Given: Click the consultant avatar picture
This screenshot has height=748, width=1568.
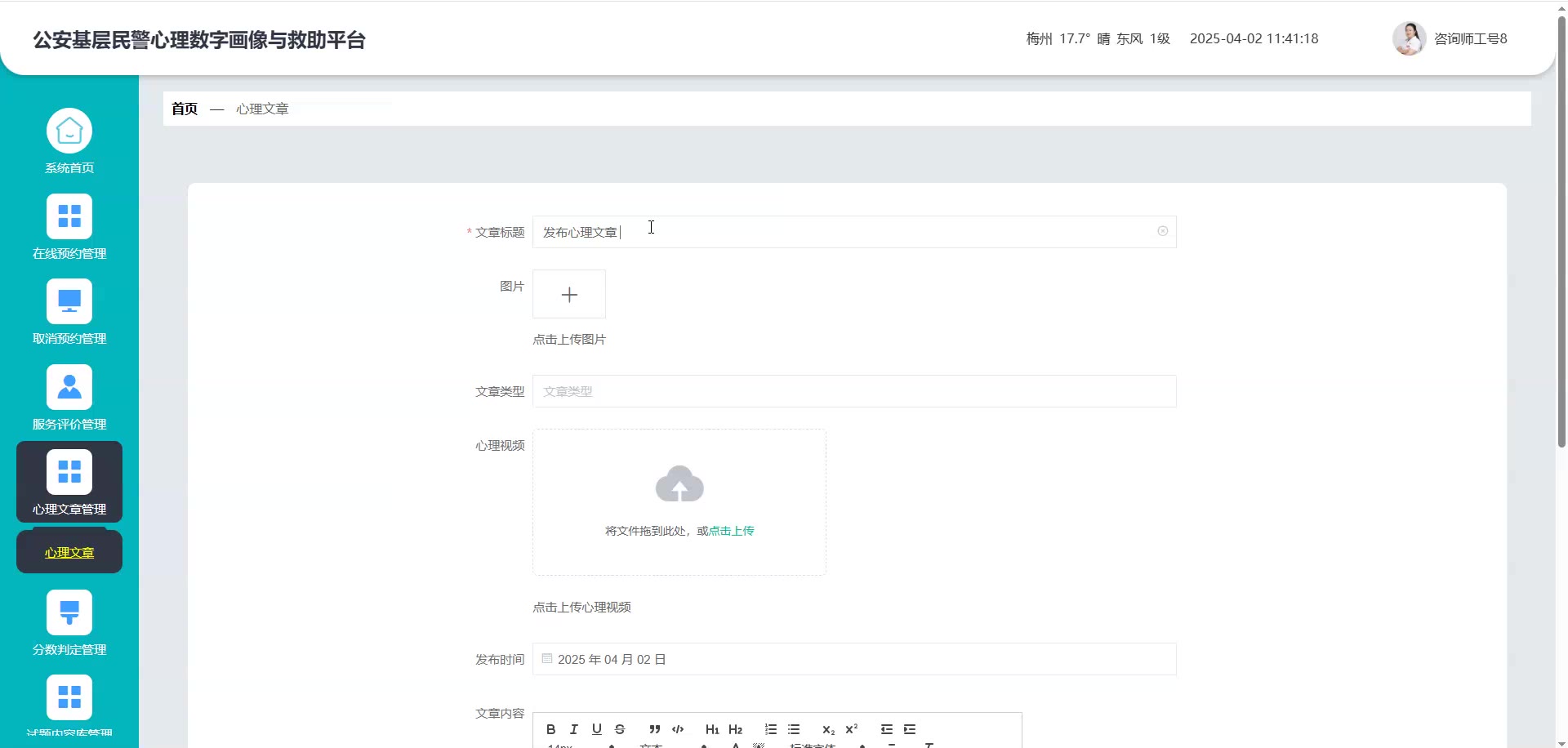Looking at the screenshot, I should point(1410,38).
